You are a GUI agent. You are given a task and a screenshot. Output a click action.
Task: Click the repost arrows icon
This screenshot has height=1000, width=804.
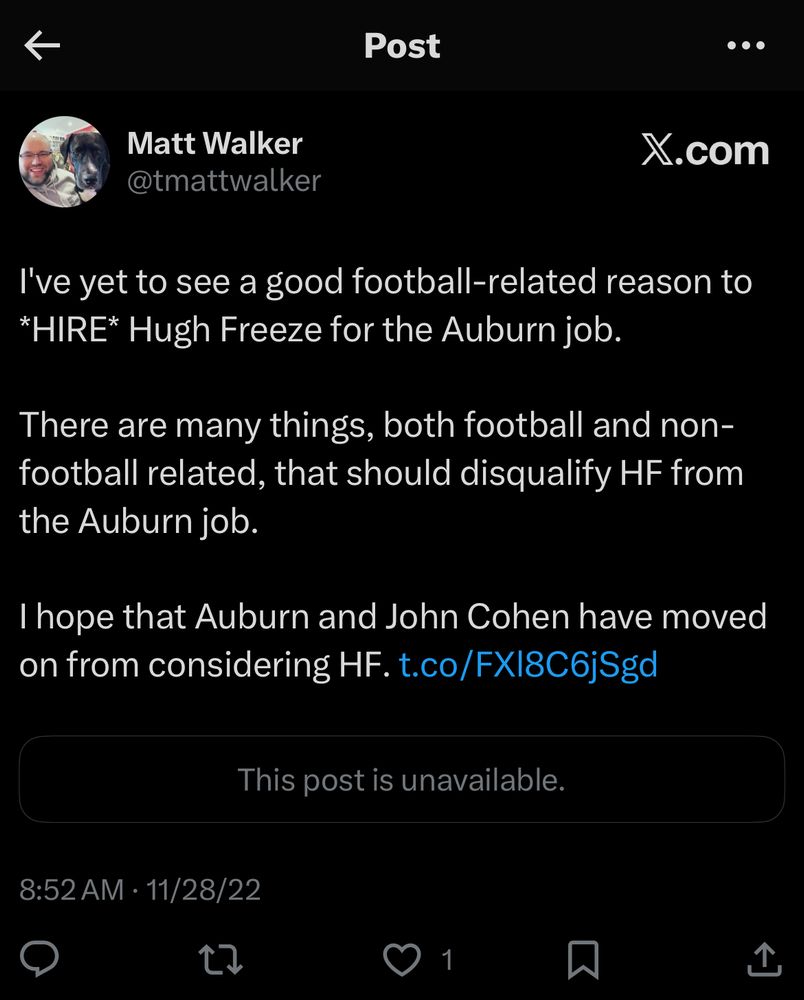[220, 959]
